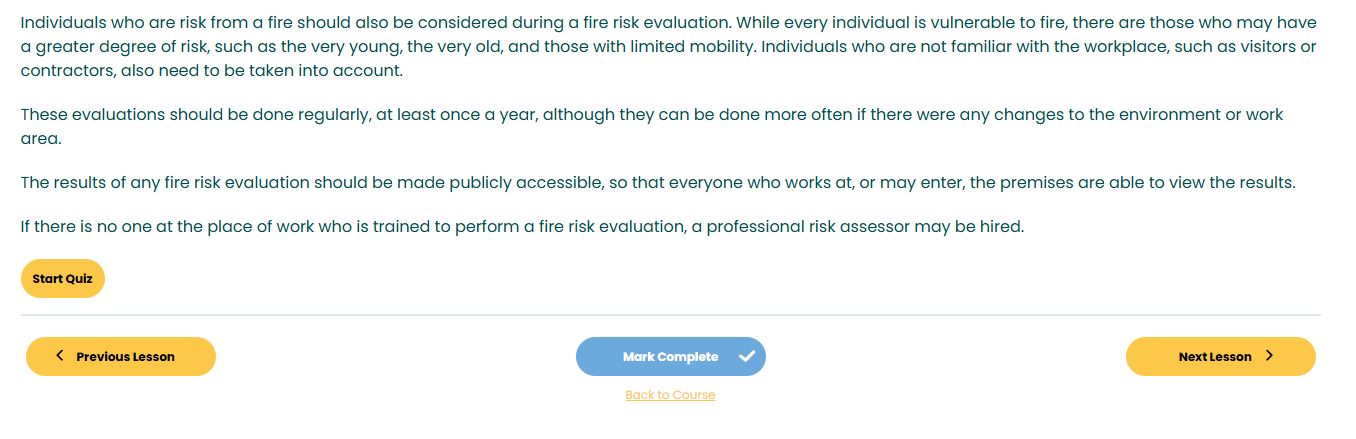
Task: Advance to the Next Lesson
Action: click(1221, 356)
